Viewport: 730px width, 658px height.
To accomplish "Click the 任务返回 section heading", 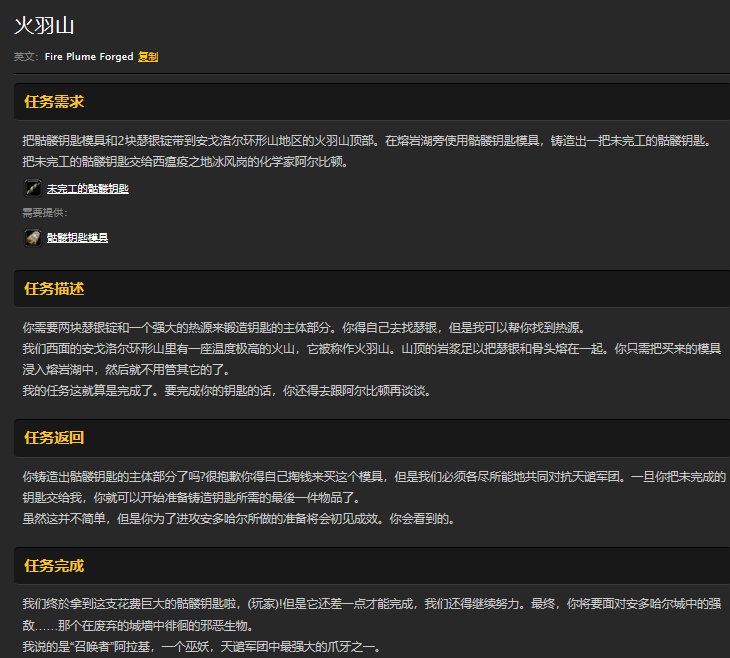I will point(54,438).
